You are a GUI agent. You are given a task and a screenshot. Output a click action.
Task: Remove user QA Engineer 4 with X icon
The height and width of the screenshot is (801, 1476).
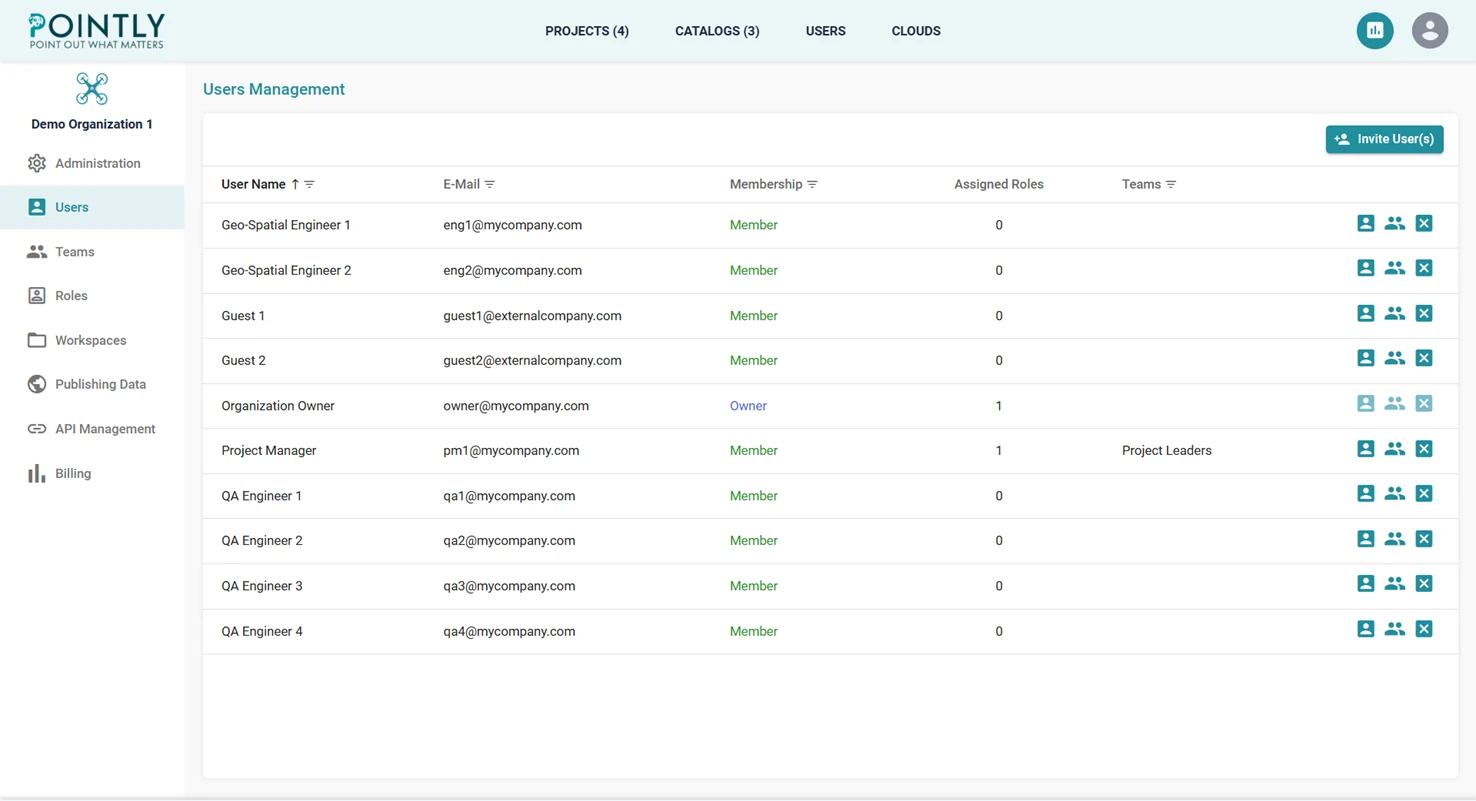(1424, 629)
